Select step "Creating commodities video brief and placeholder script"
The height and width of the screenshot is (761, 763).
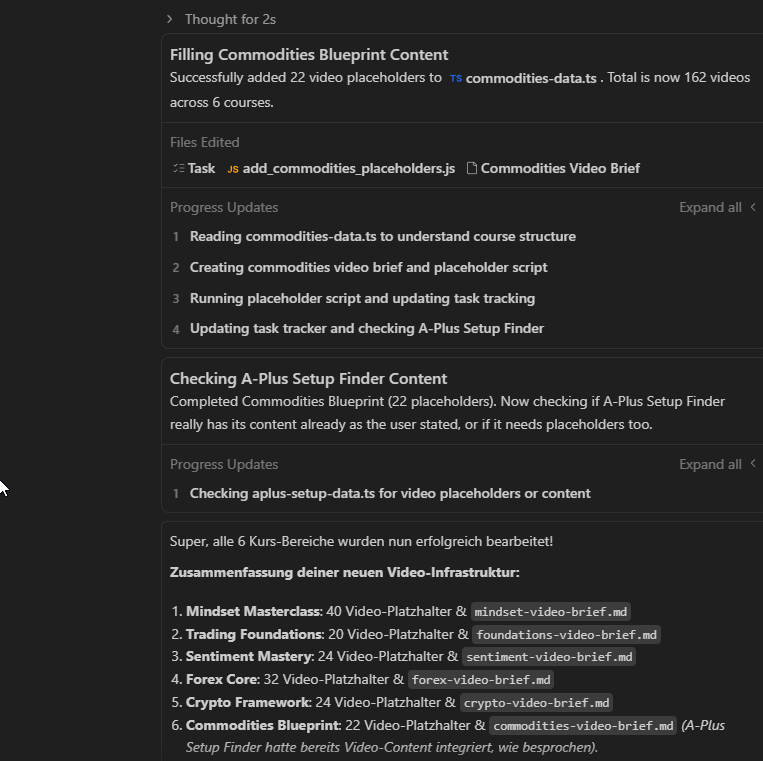(x=368, y=268)
